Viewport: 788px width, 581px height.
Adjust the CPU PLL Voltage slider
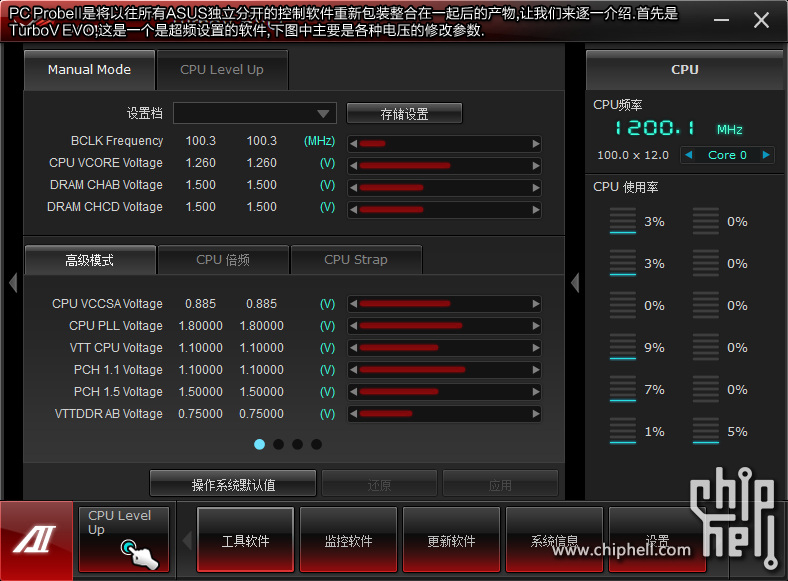point(445,326)
